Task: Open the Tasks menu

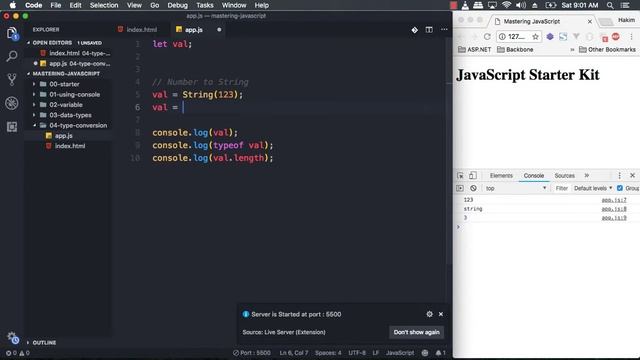Action: click(204, 5)
